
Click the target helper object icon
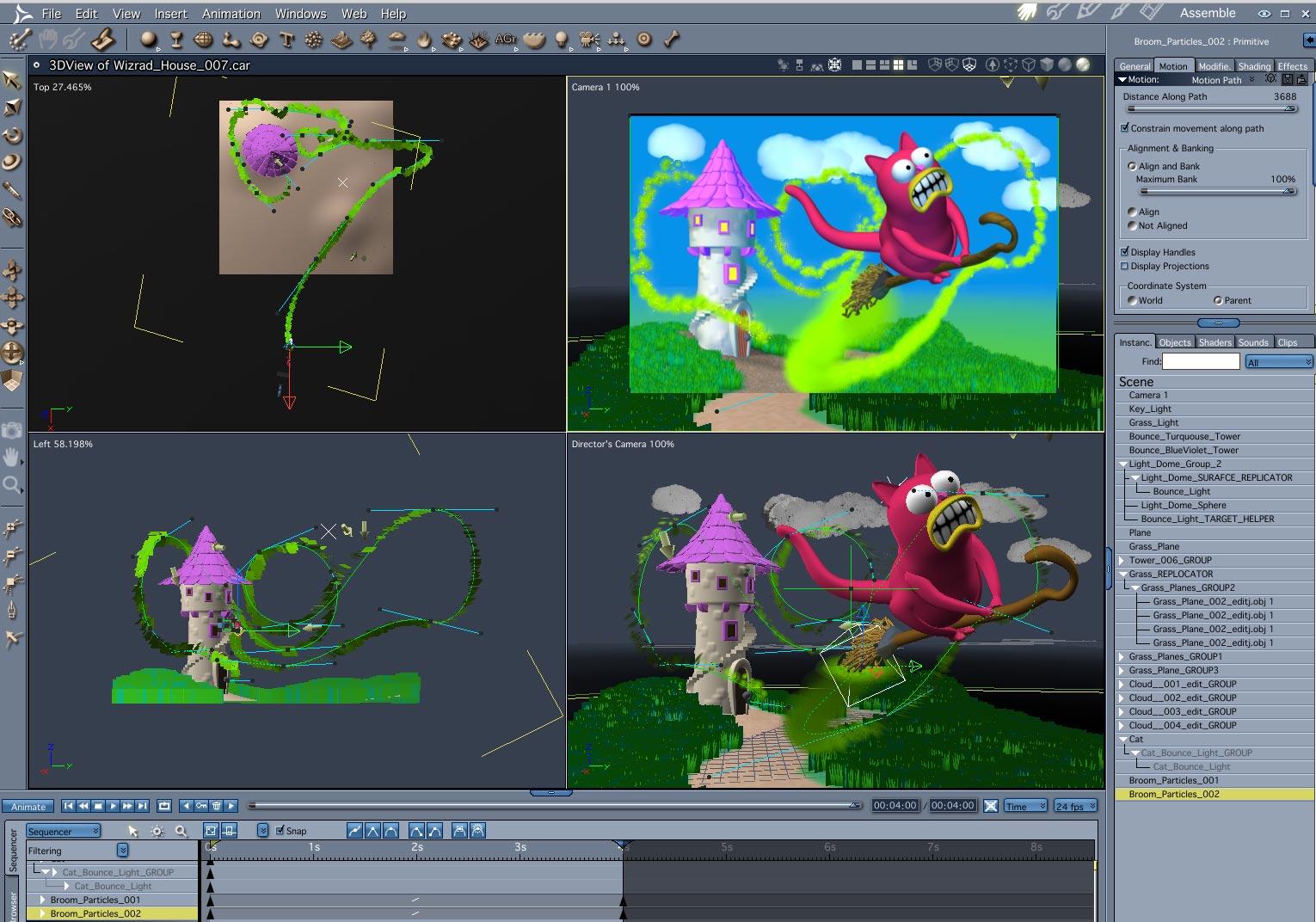[x=644, y=40]
